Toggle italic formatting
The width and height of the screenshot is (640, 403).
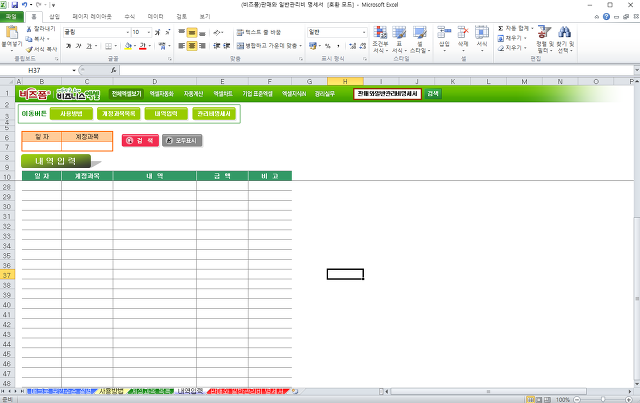(x=78, y=46)
